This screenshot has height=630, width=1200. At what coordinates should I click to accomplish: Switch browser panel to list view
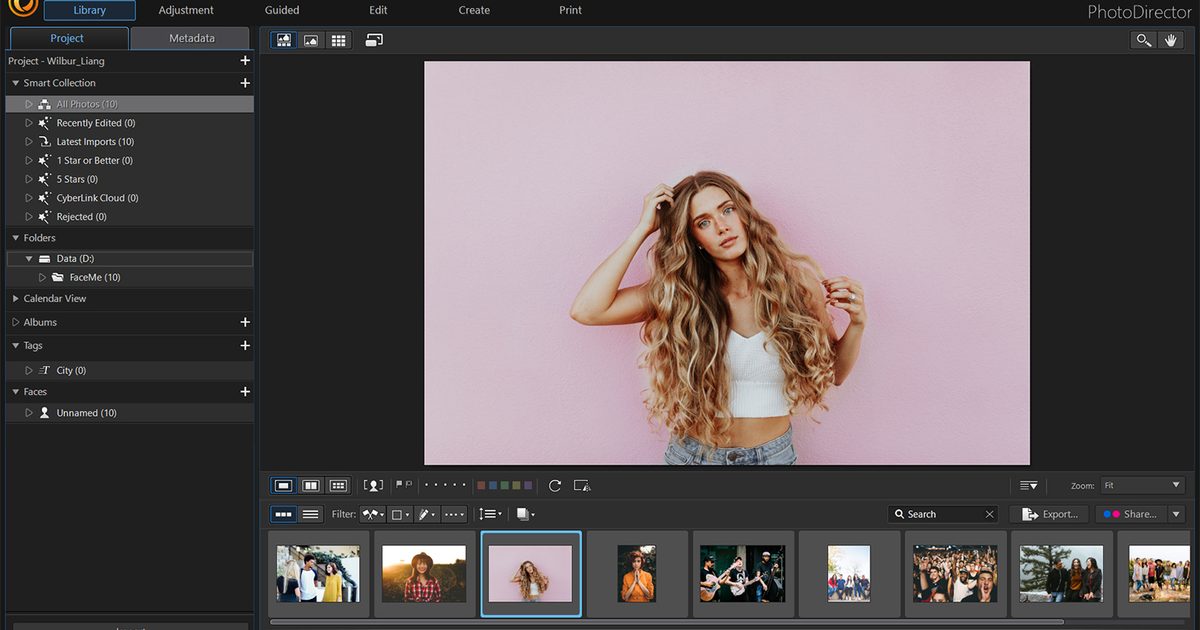(x=311, y=514)
